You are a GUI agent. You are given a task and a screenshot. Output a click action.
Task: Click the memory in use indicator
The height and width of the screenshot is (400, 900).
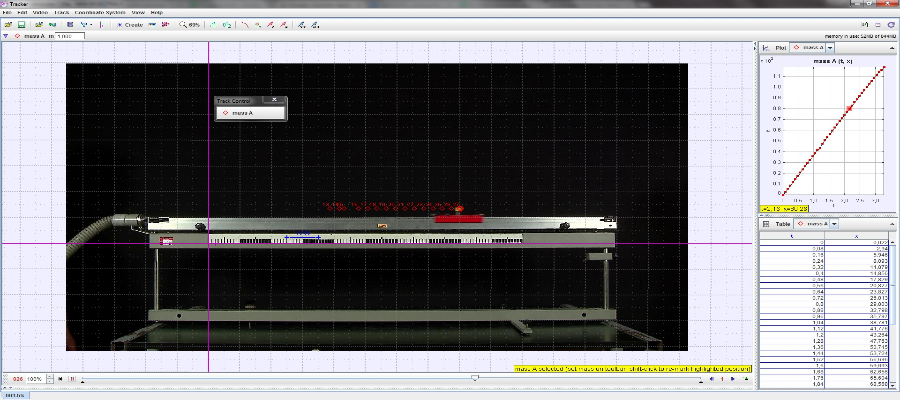860,36
